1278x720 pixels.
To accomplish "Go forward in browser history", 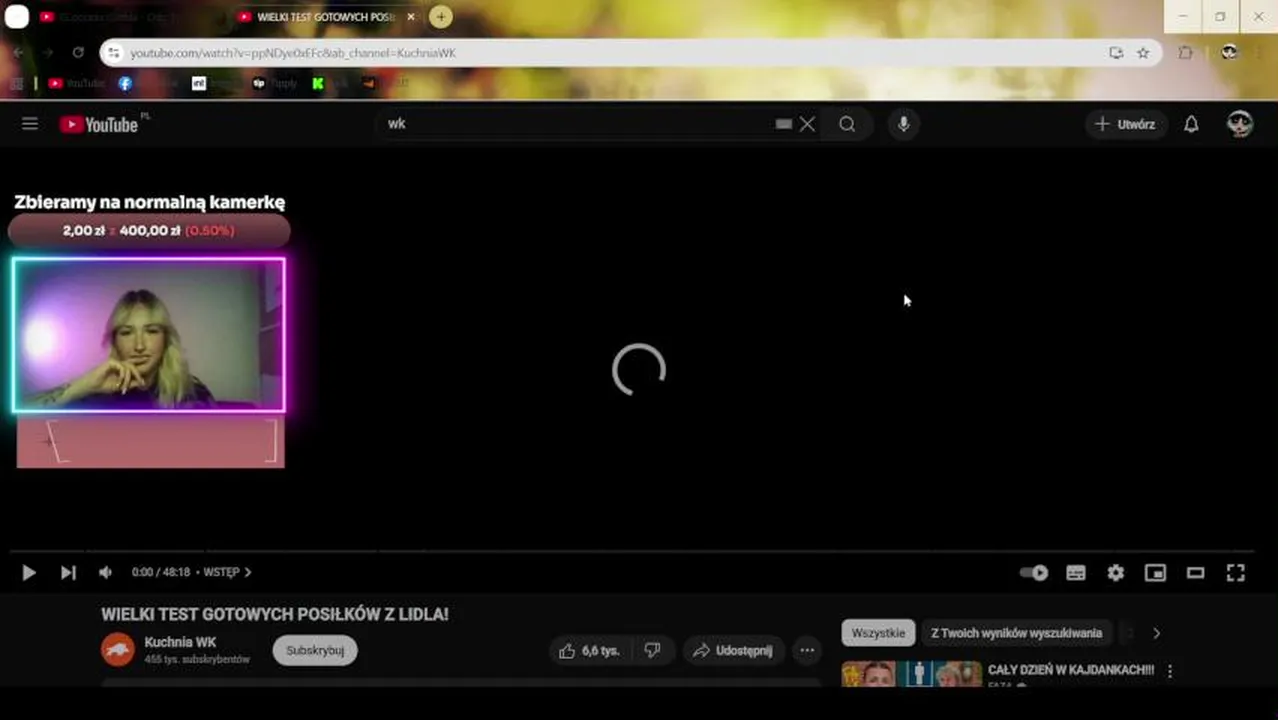I will coord(47,52).
